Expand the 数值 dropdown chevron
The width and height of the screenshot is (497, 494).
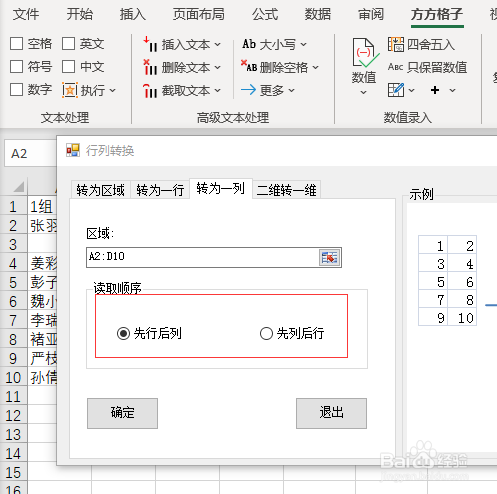(364, 93)
